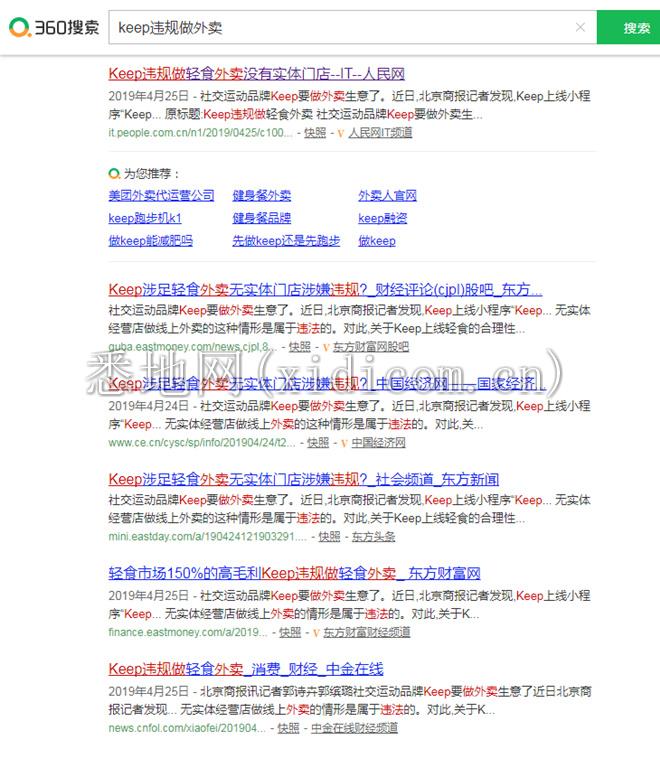Open suggestion 做keep能减肥吗
This screenshot has height=761, width=660.
pos(150,241)
